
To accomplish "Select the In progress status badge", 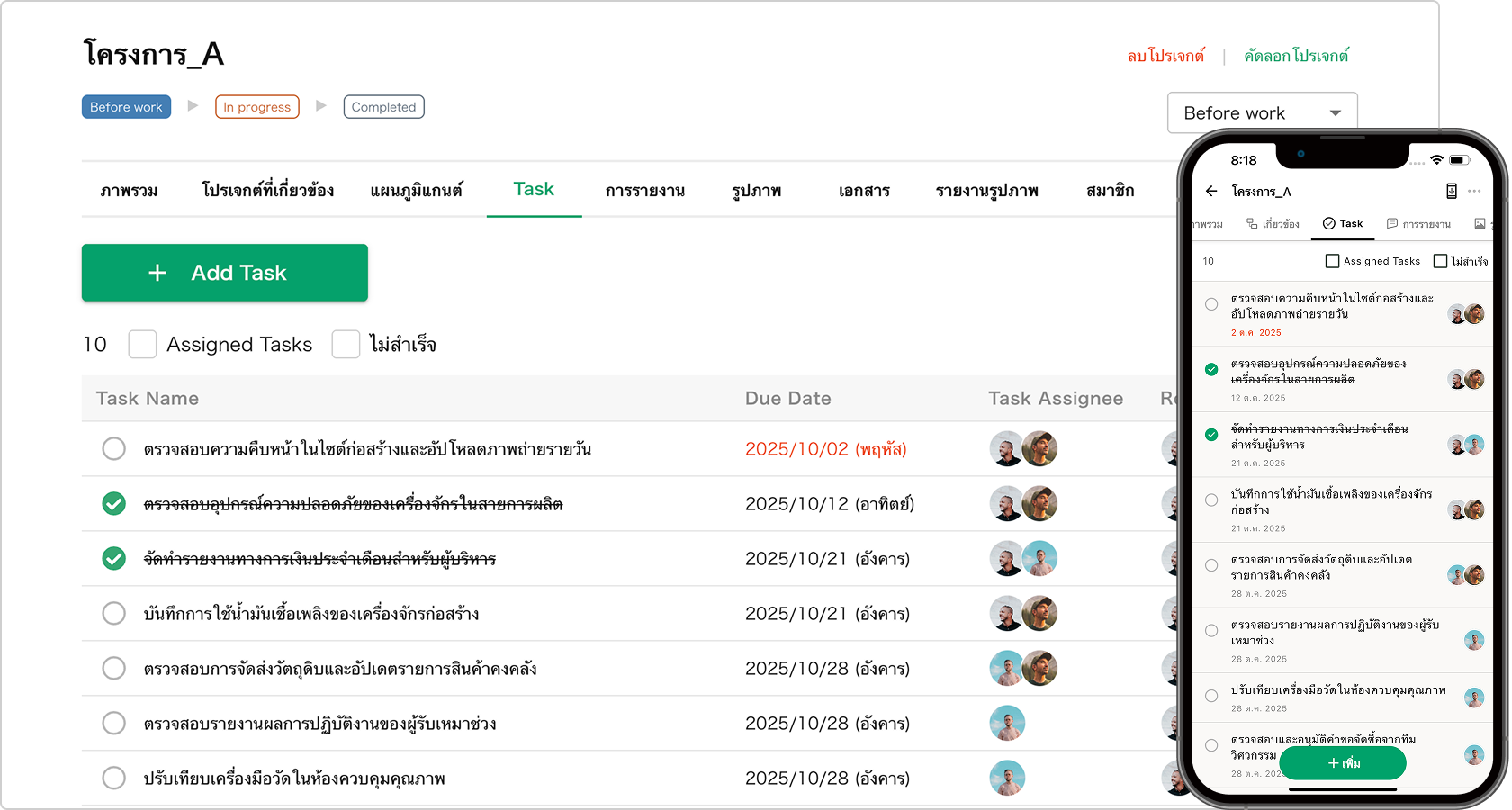I will coord(256,107).
